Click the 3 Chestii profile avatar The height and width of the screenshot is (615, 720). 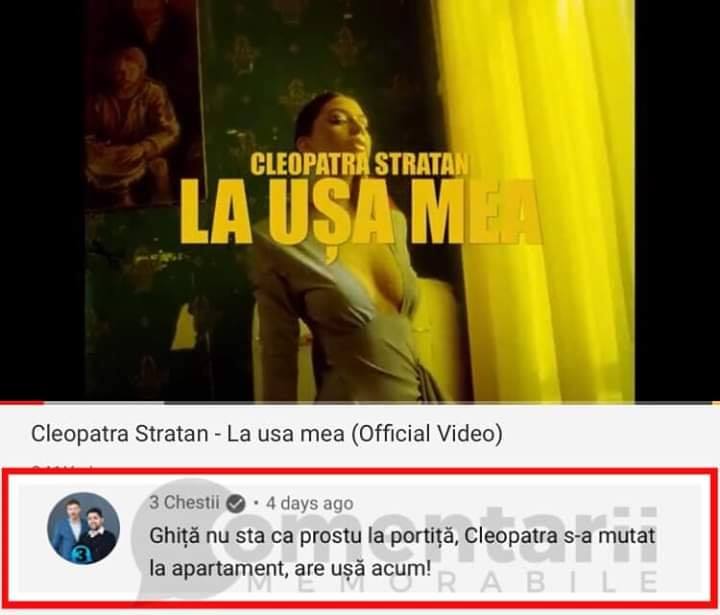[84, 528]
